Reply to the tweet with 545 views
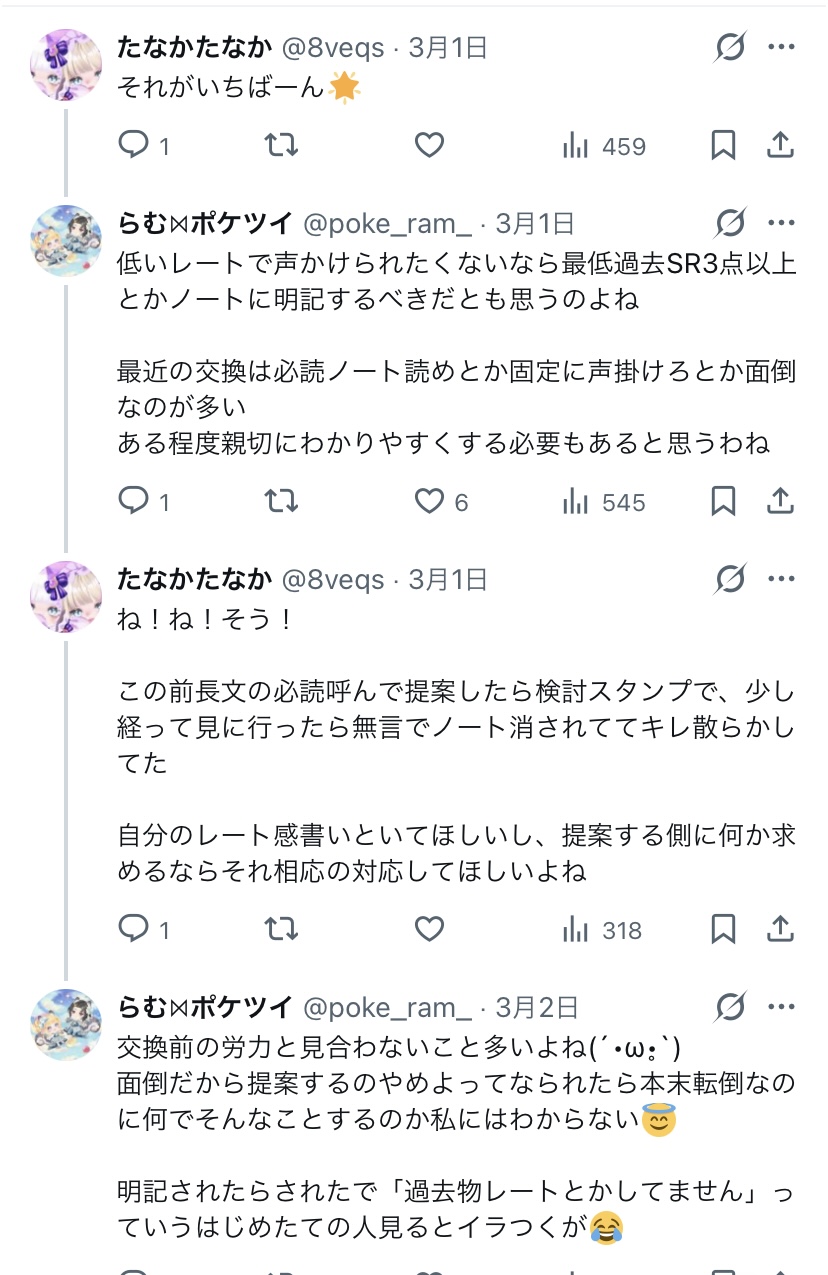Screen dimensions: 828x1275 click(x=134, y=502)
